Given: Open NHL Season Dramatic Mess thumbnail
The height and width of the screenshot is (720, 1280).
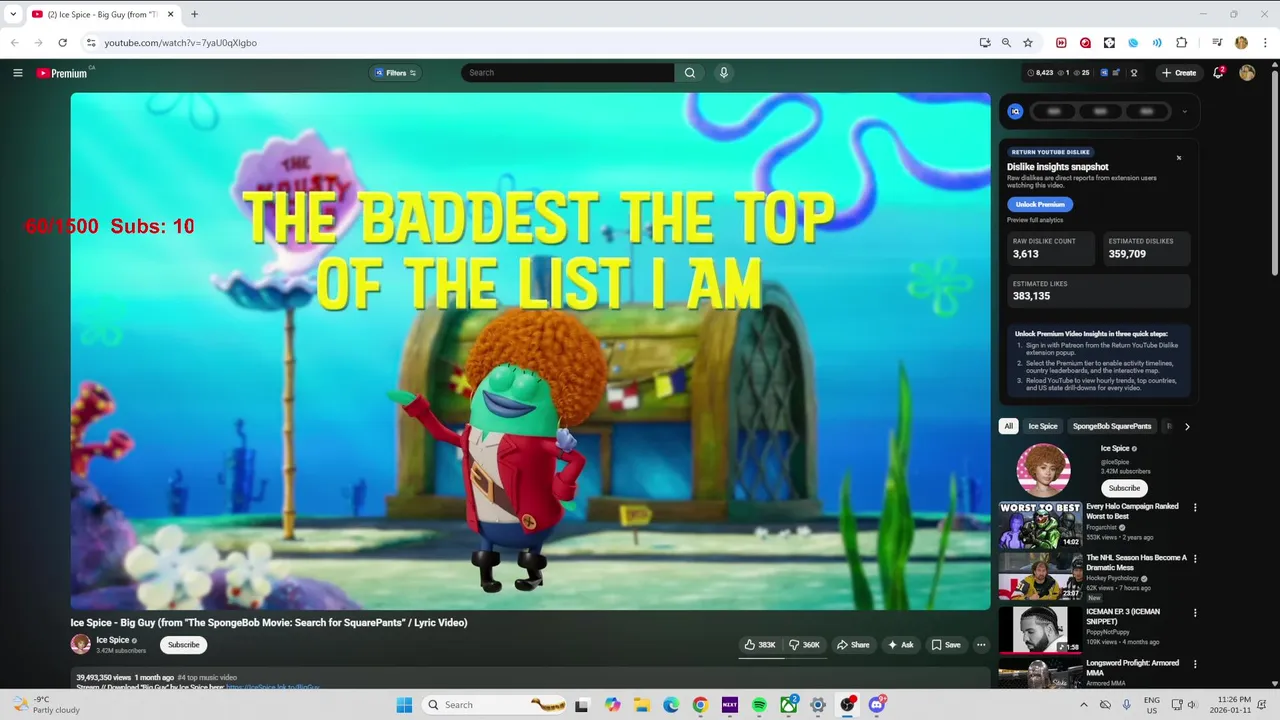Looking at the screenshot, I should coord(1040,577).
